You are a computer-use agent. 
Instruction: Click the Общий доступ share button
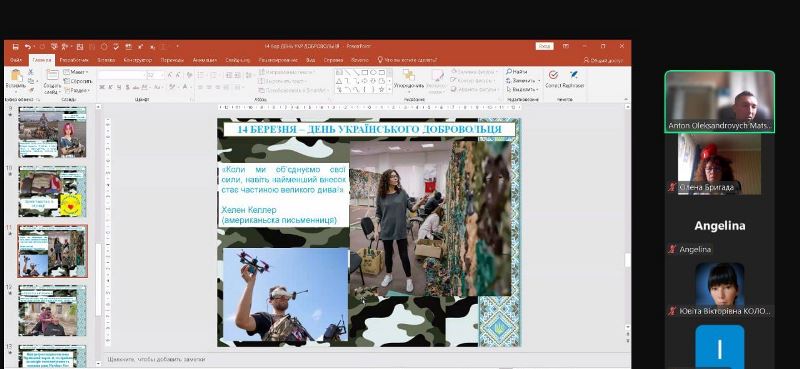(604, 60)
